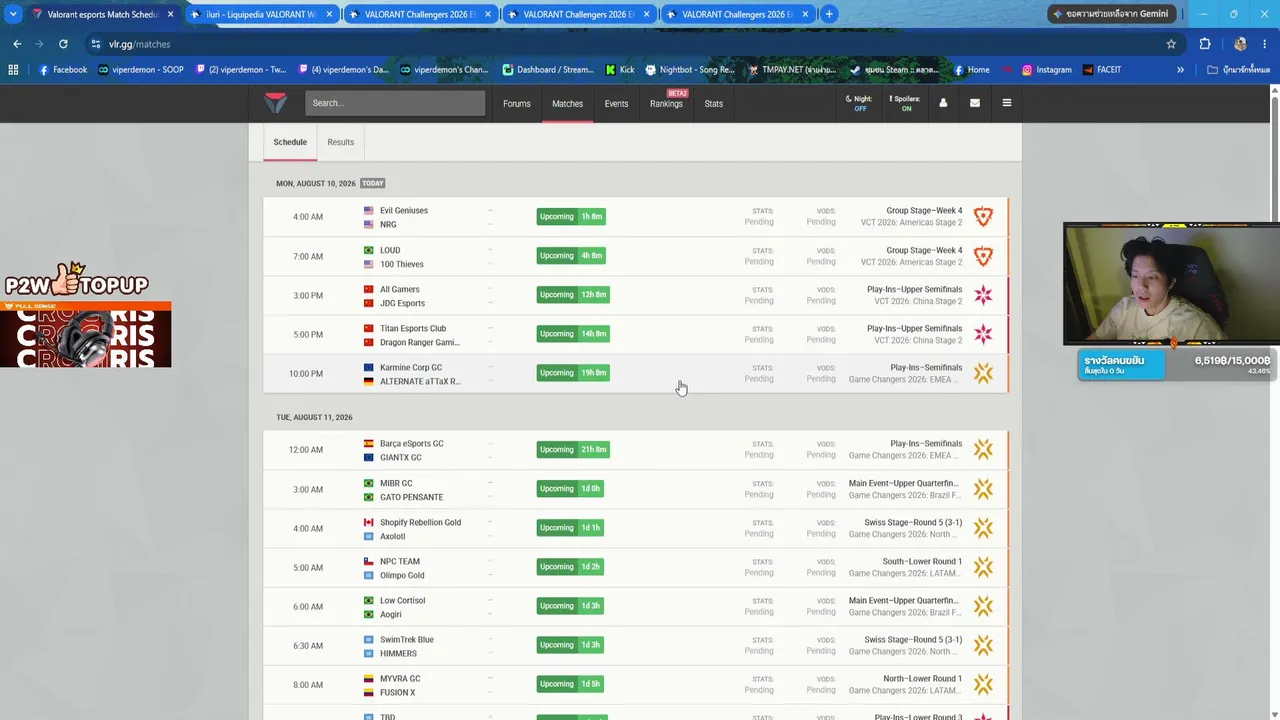Click the China Stage icon in the Titan Esports row
This screenshot has width=1280, height=720.
pos(983,334)
